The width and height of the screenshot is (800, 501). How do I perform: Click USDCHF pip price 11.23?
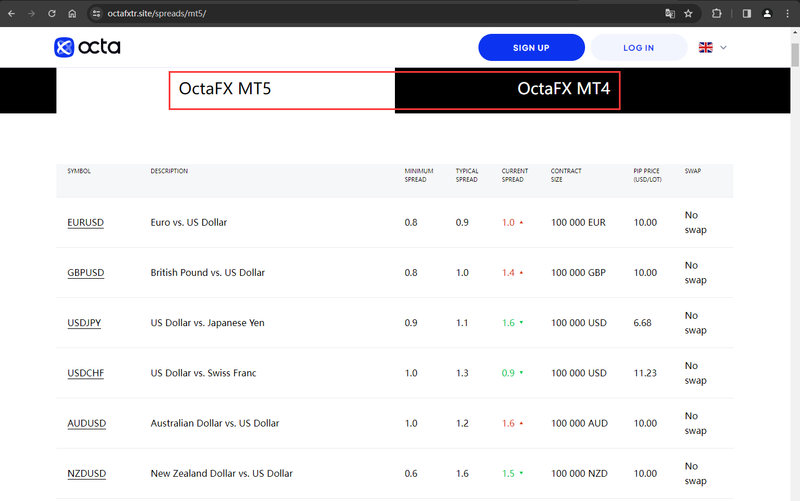pyautogui.click(x=645, y=373)
